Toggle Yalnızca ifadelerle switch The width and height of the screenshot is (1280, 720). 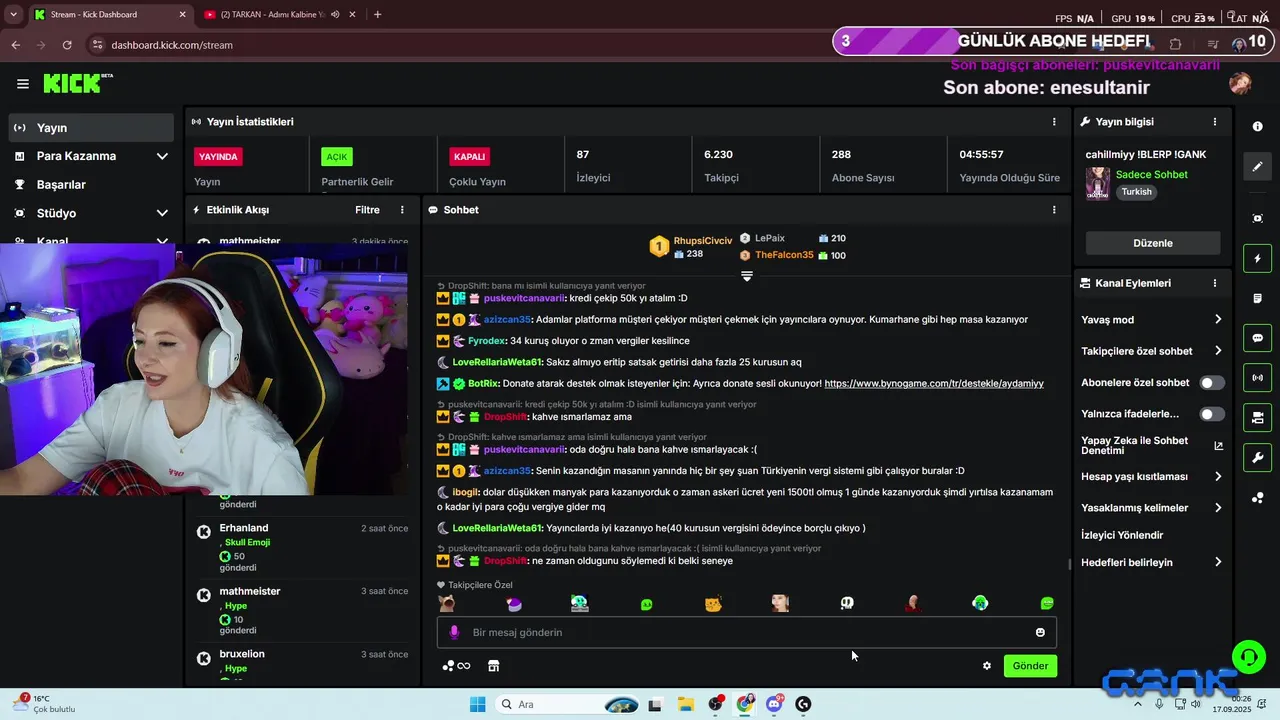(1212, 414)
